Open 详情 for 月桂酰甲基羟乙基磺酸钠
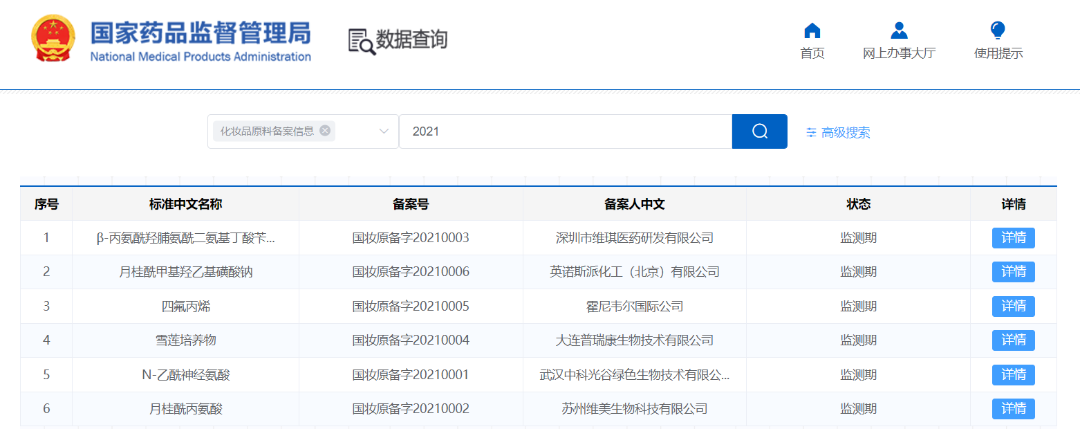 pos(1013,272)
